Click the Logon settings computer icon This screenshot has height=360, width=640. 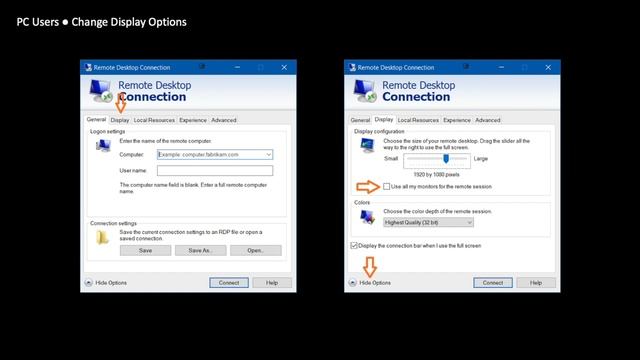103,145
